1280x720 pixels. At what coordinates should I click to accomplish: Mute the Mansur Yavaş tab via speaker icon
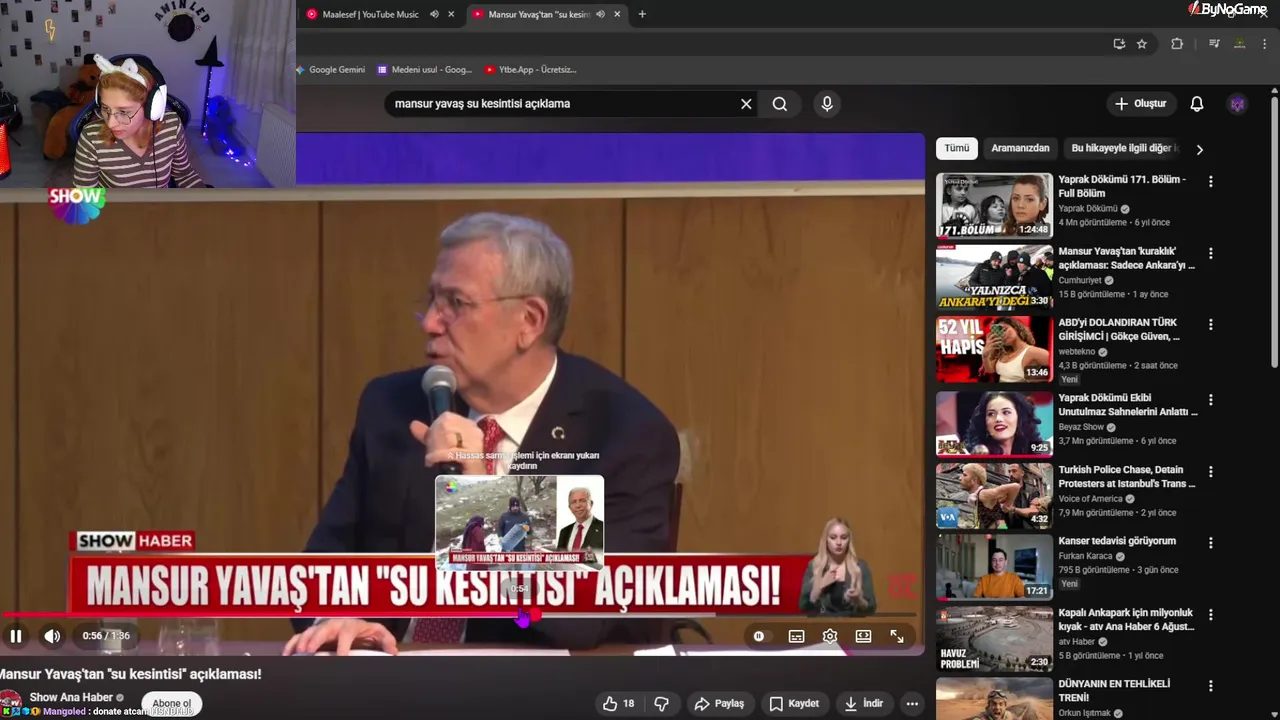click(x=601, y=14)
